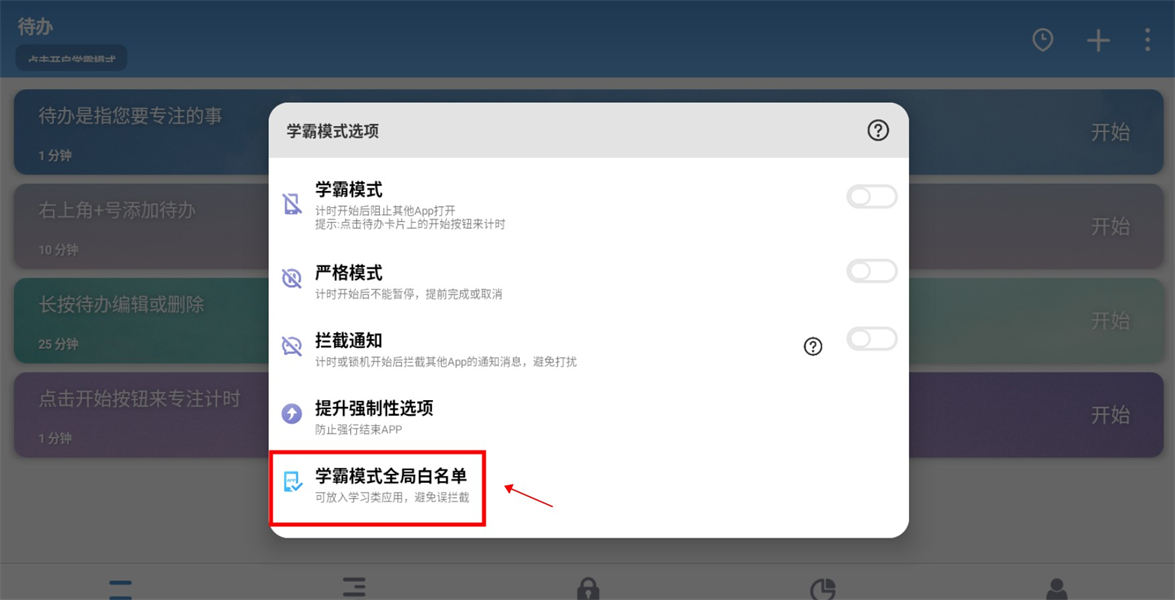Open 学霸模式全局白名单 option
The width and height of the screenshot is (1175, 600).
[378, 487]
